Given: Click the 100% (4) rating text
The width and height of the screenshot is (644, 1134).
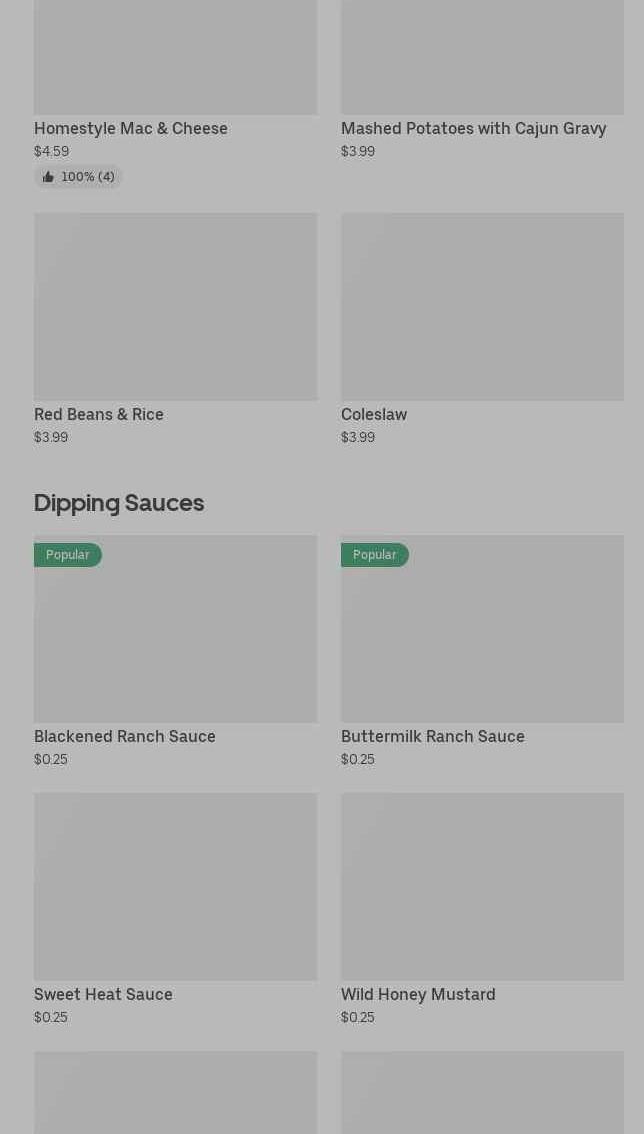Looking at the screenshot, I should pos(87,177).
